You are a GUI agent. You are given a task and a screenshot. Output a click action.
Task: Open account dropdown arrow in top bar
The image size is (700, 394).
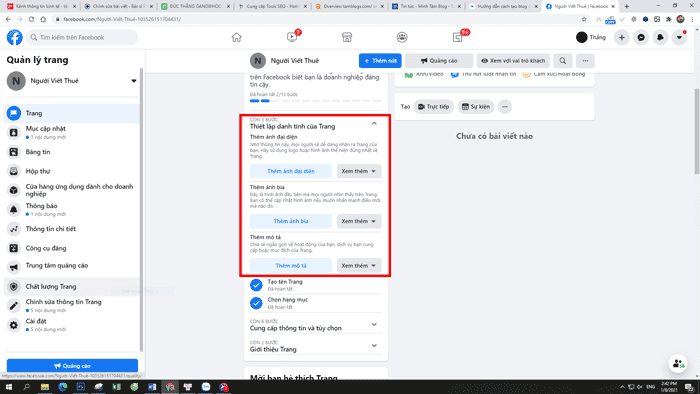coord(679,37)
